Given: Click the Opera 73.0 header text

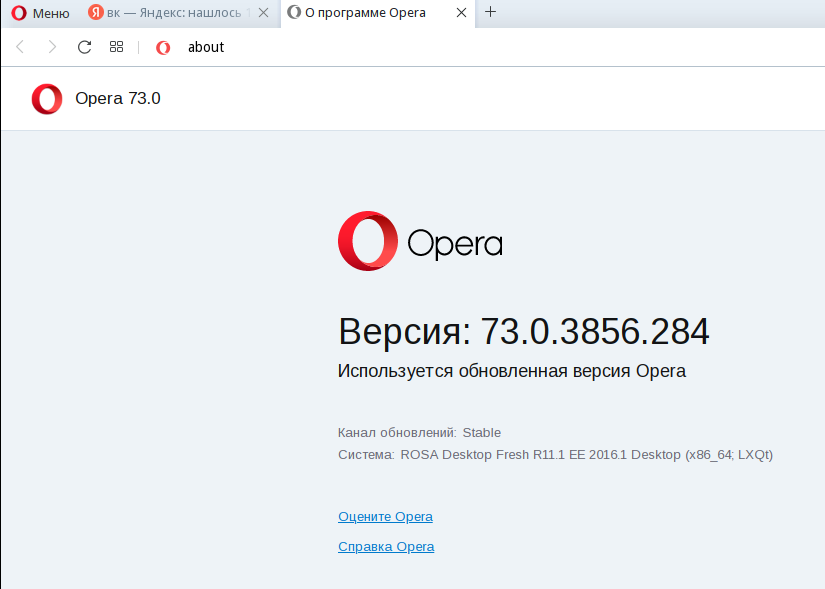Looking at the screenshot, I should click(x=118, y=98).
